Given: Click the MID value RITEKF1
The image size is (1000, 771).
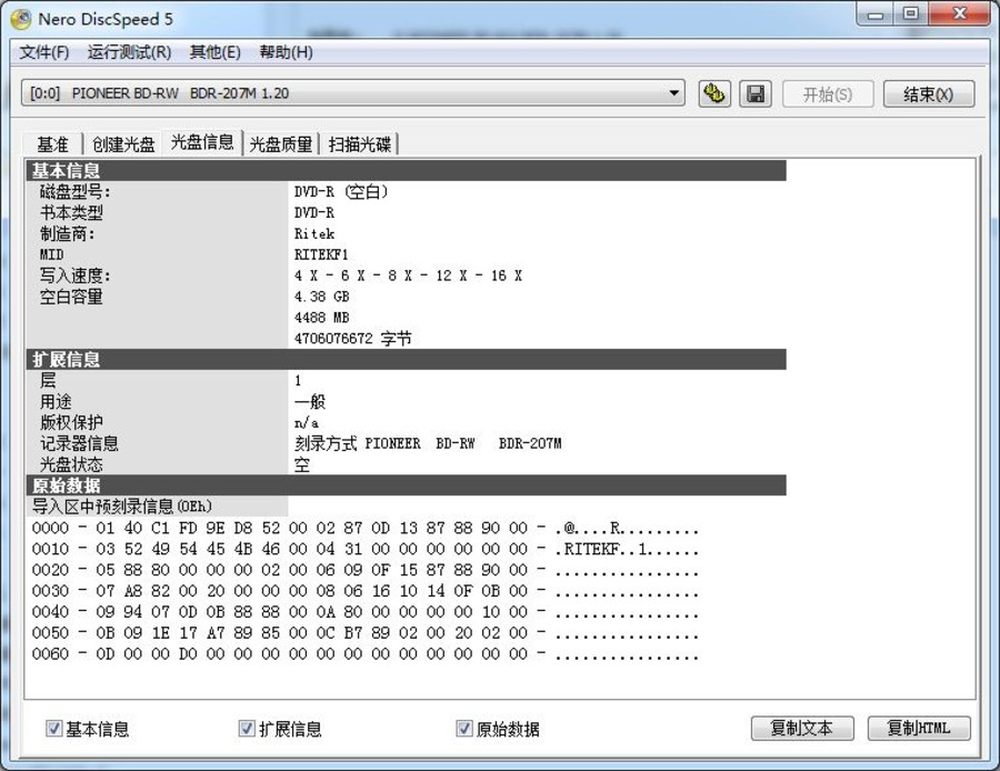Looking at the screenshot, I should click(321, 254).
